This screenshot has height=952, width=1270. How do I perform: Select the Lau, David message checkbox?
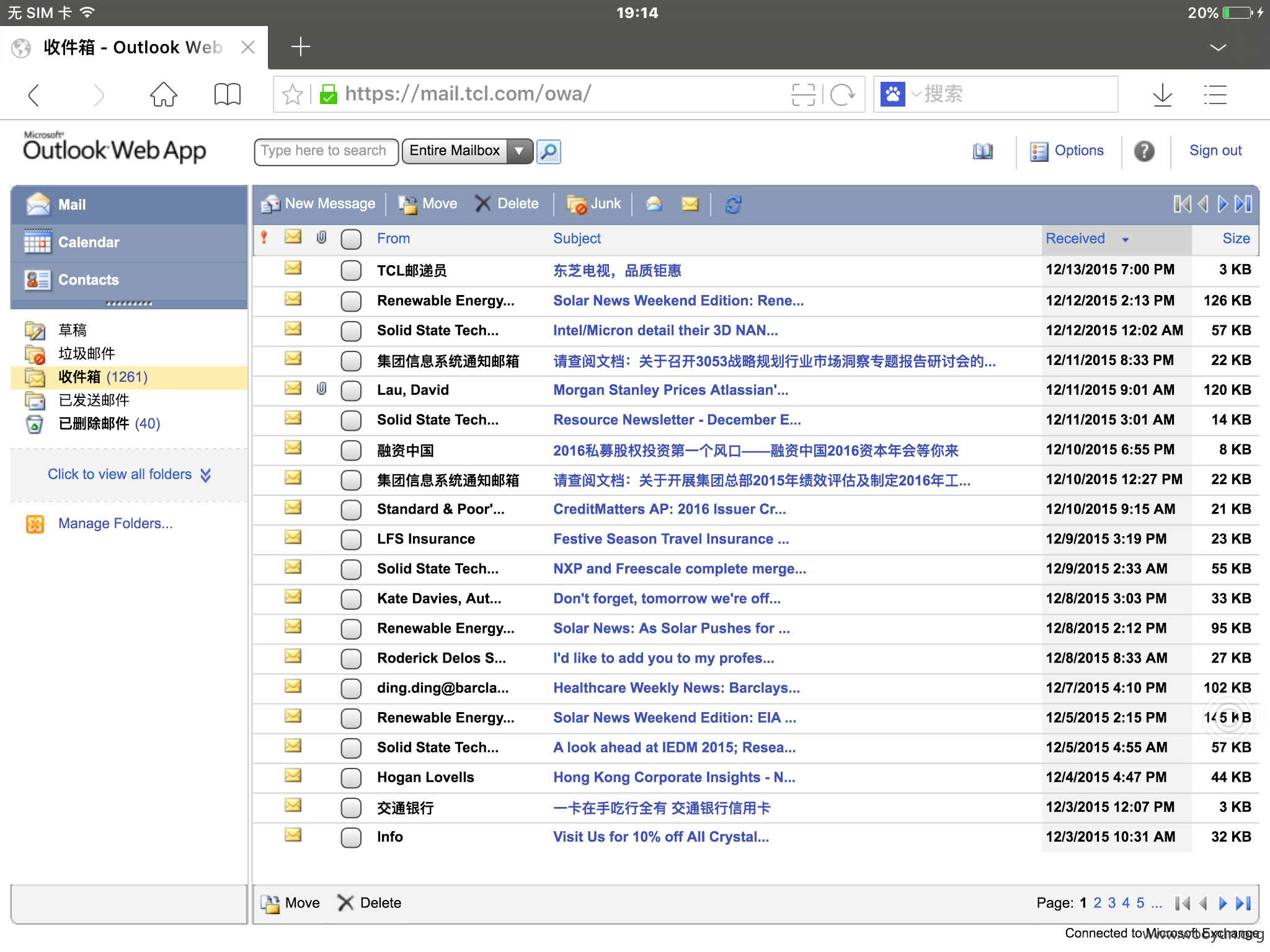click(x=351, y=390)
